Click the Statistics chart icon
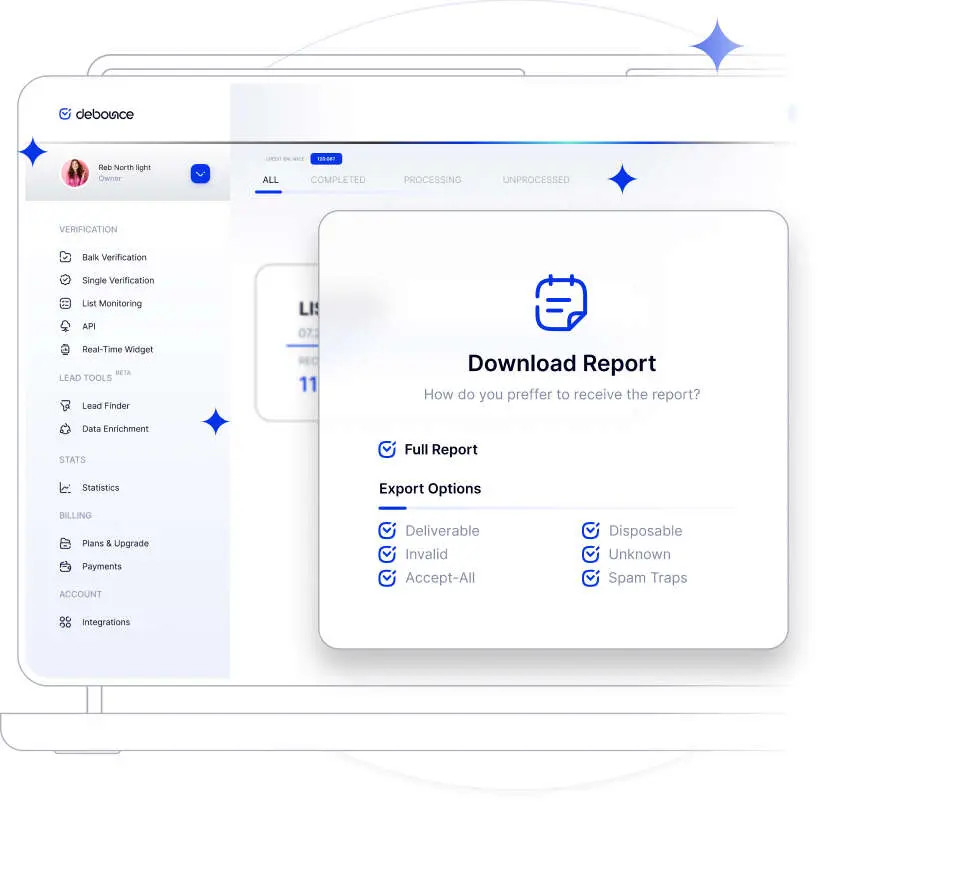 point(66,487)
